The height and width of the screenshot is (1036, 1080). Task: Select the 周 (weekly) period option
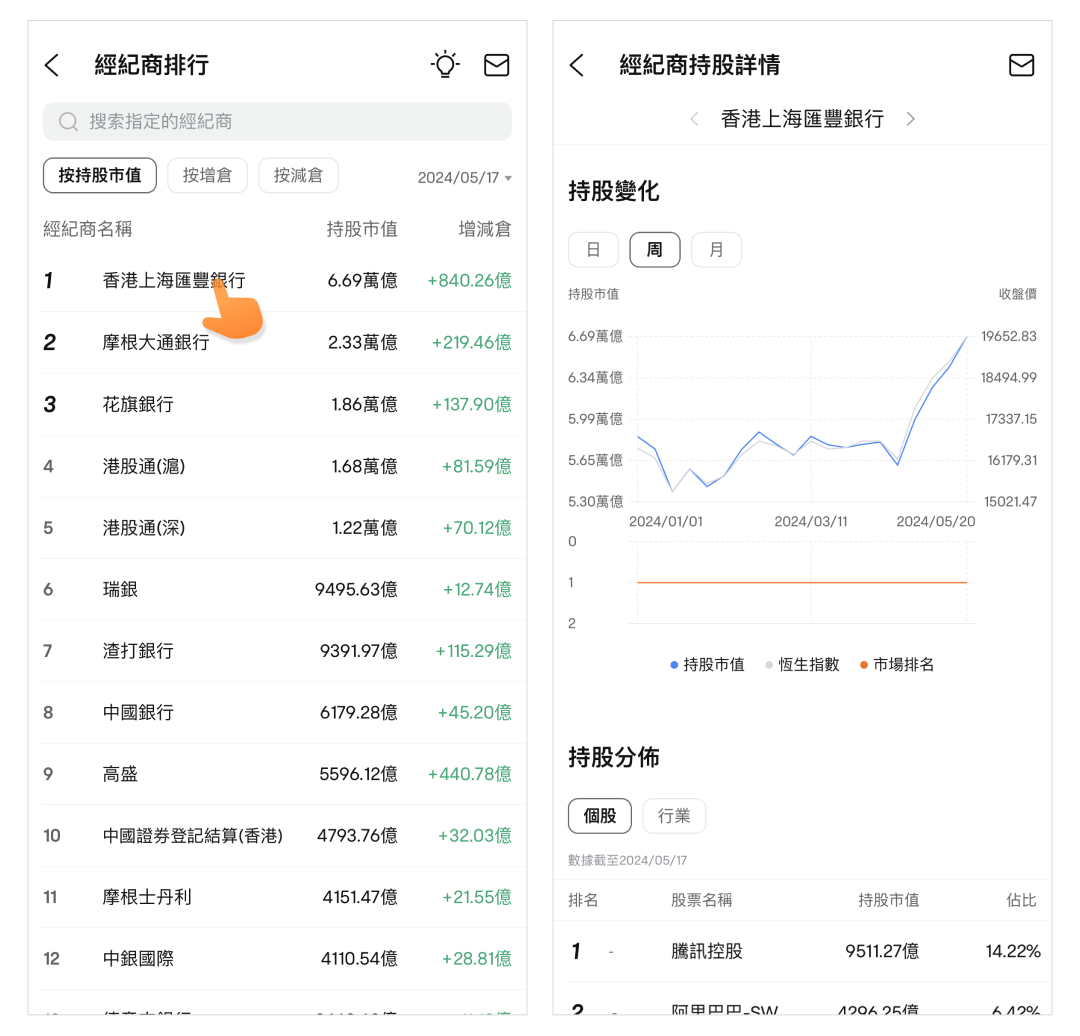[655, 250]
